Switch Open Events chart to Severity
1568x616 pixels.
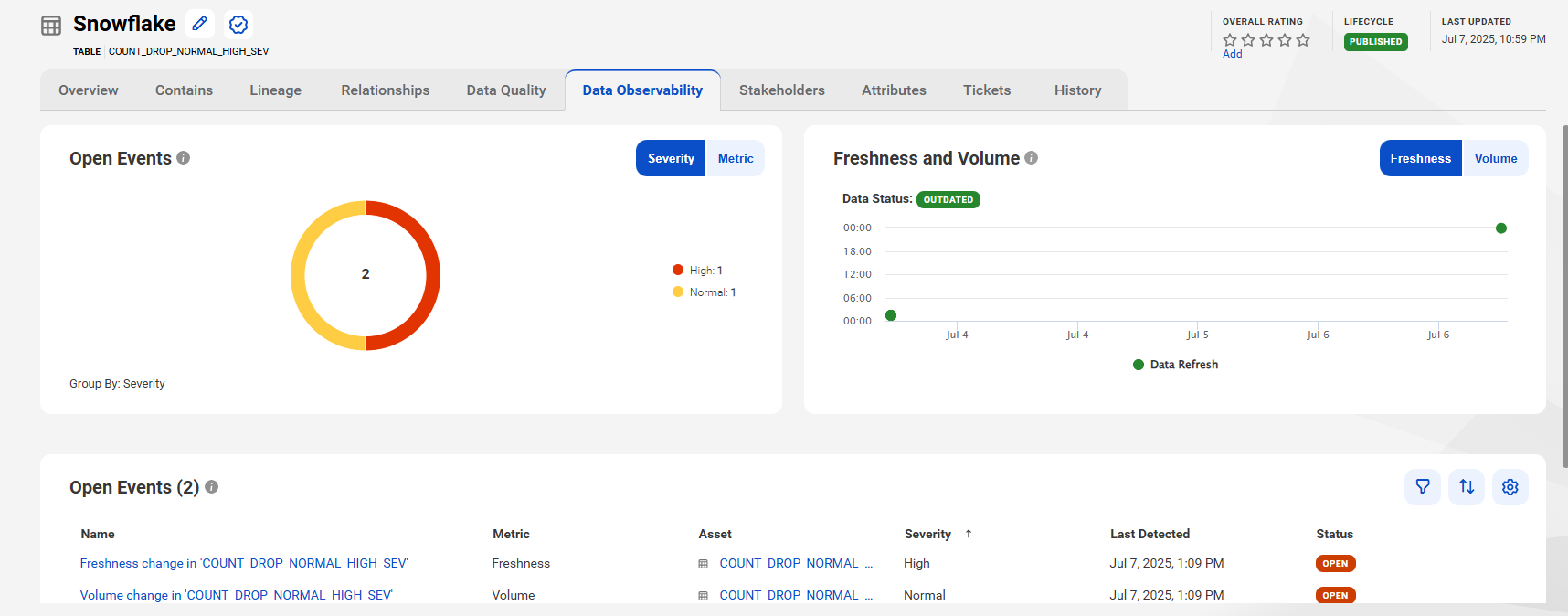671,158
